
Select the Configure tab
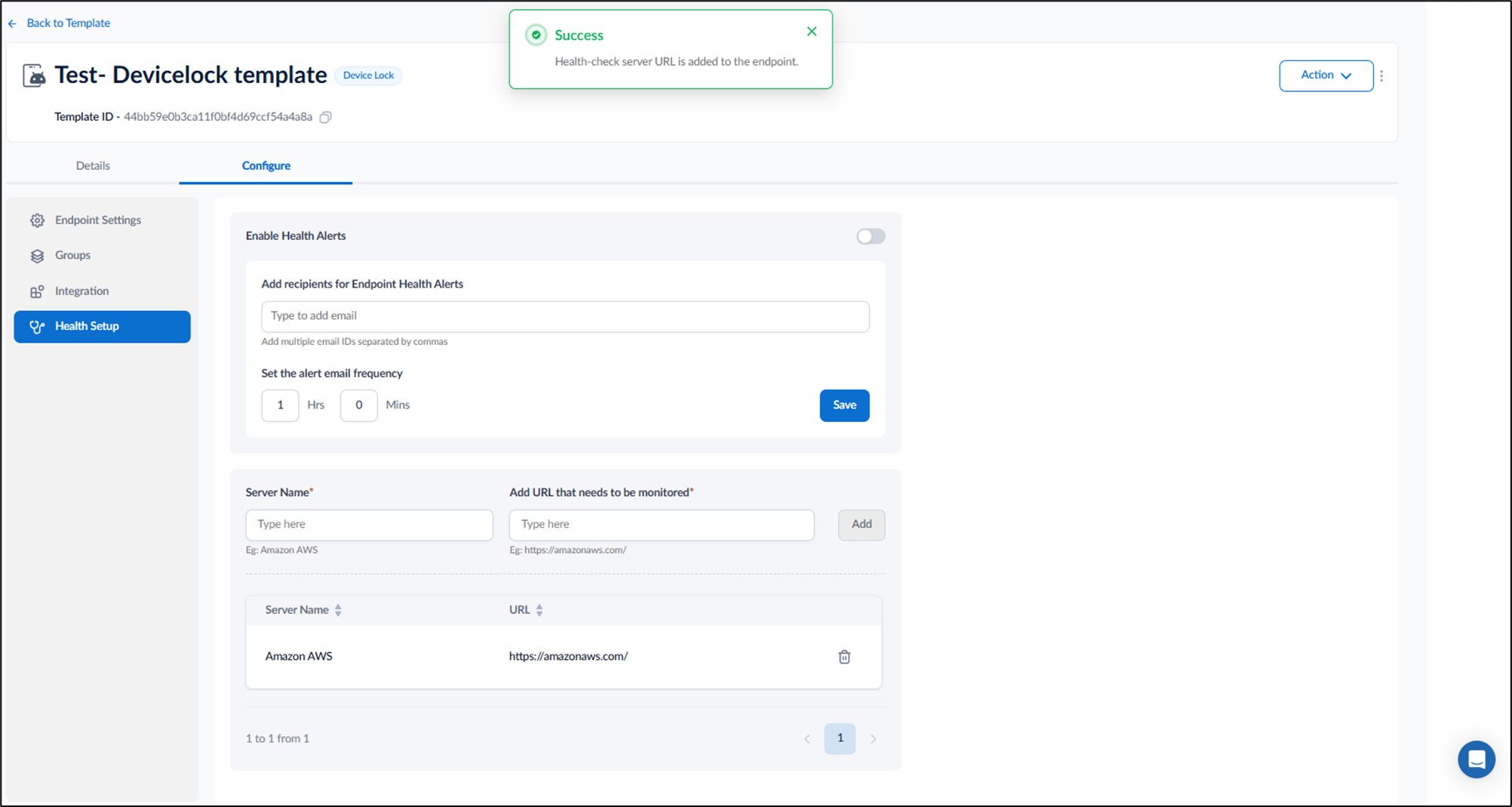point(266,165)
